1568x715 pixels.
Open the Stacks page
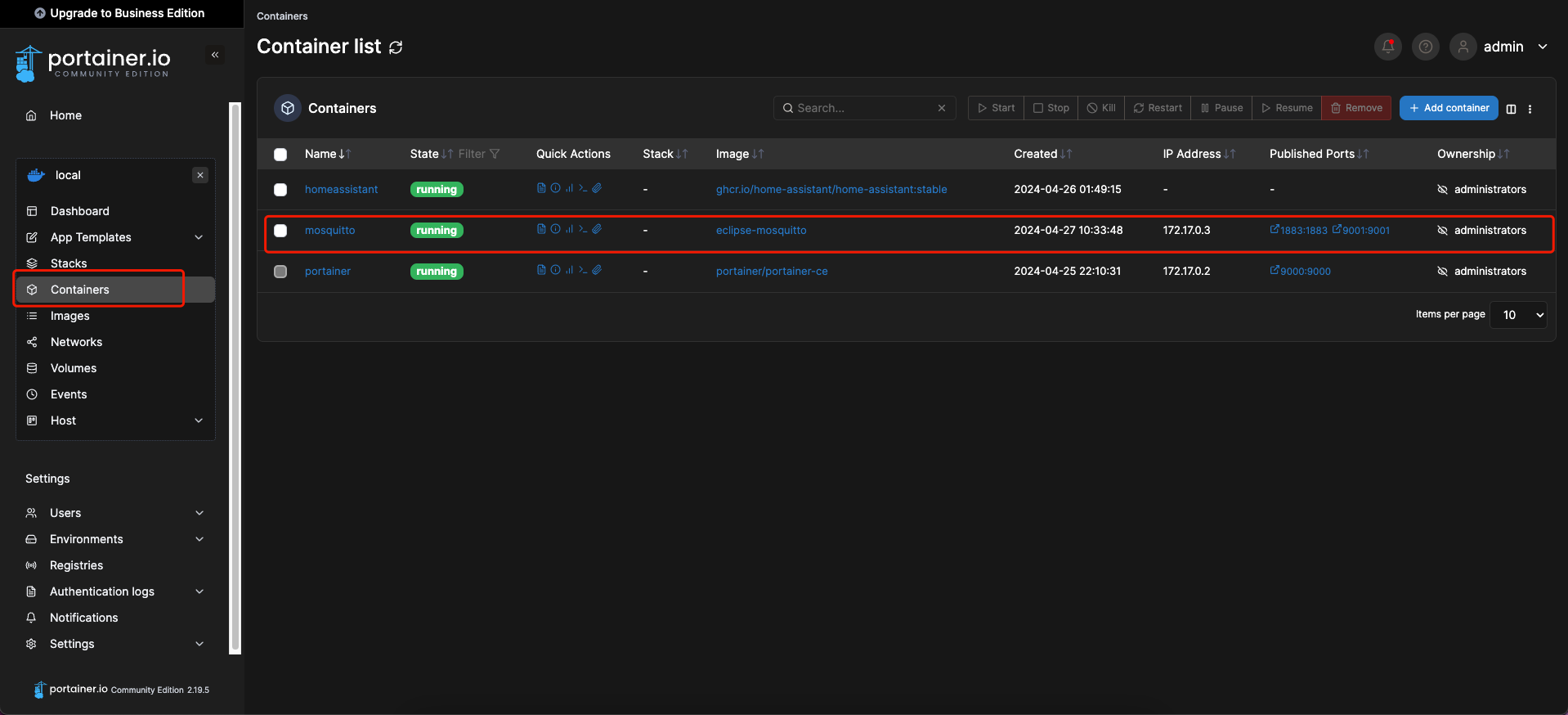point(69,263)
